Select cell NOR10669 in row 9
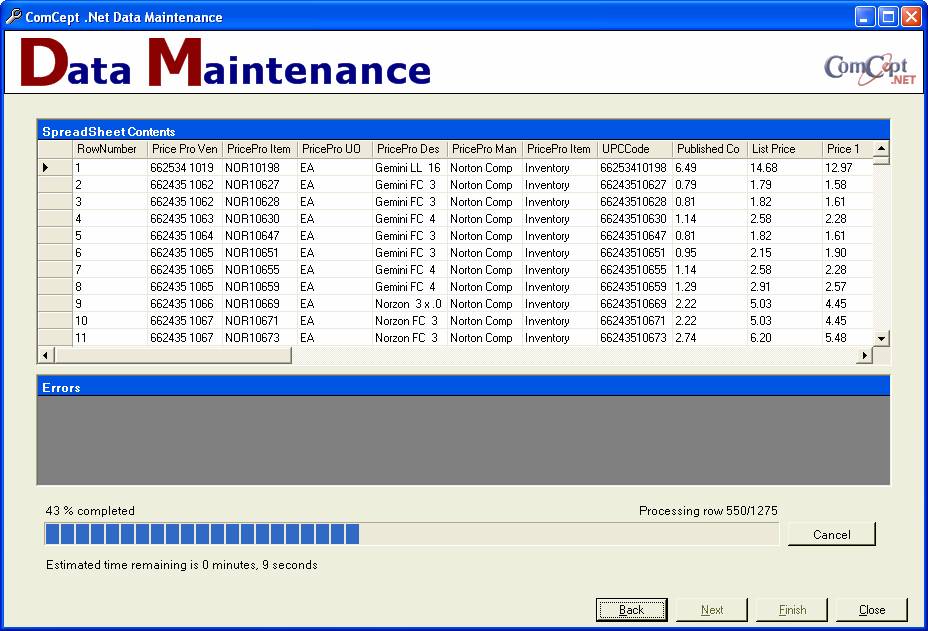The width and height of the screenshot is (928, 631). [258, 304]
